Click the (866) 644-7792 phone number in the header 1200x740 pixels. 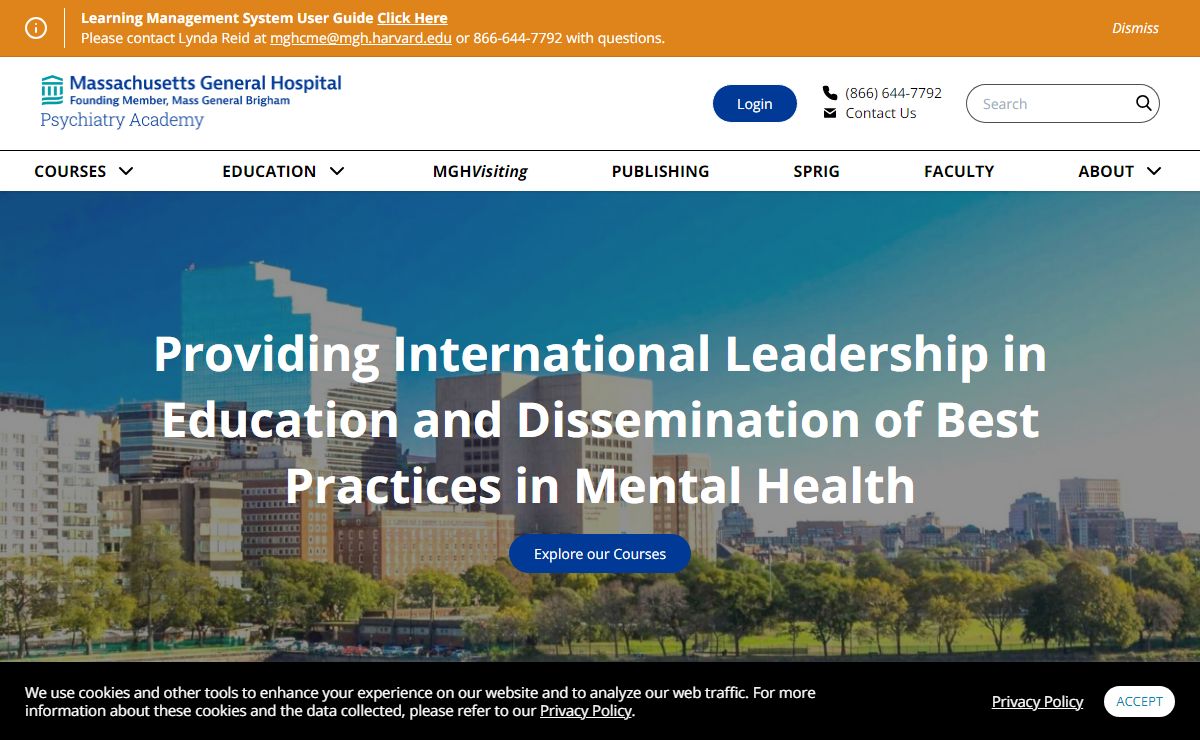coord(893,92)
